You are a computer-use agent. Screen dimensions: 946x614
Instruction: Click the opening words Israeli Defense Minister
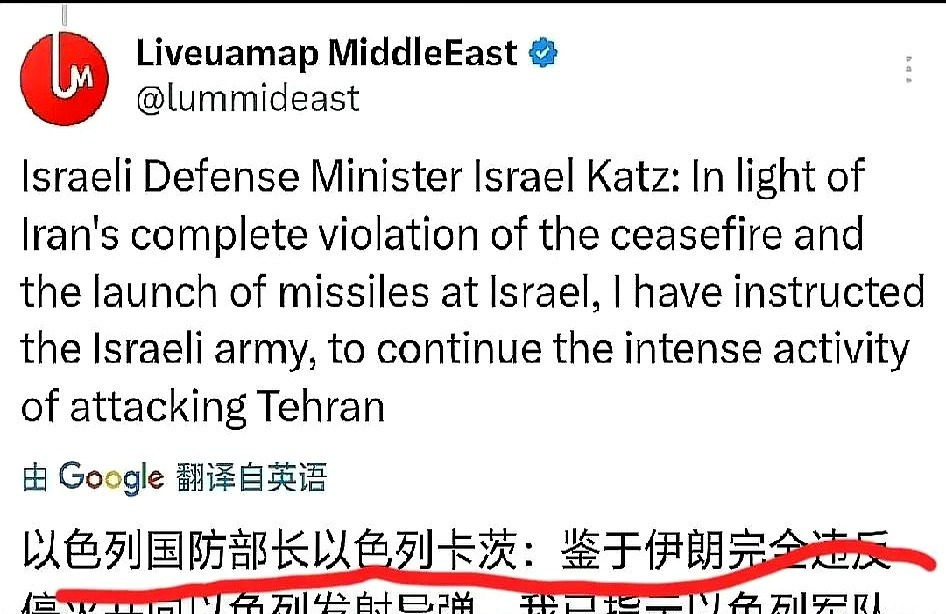click(x=241, y=176)
